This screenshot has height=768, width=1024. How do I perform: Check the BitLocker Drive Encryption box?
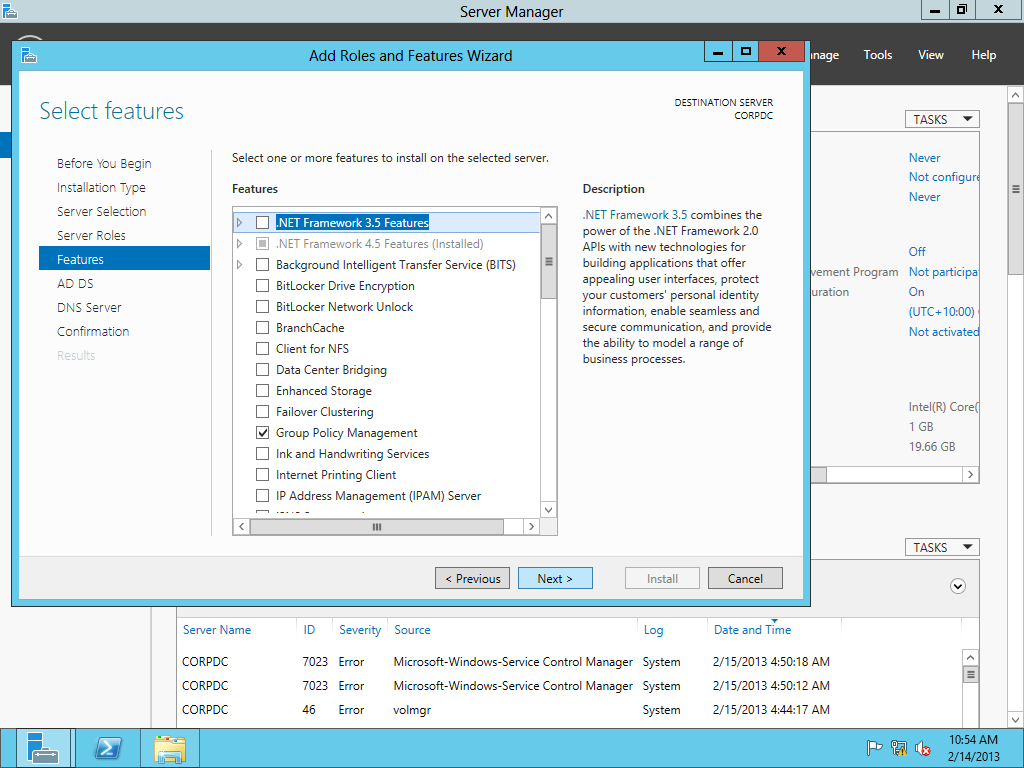[x=263, y=285]
